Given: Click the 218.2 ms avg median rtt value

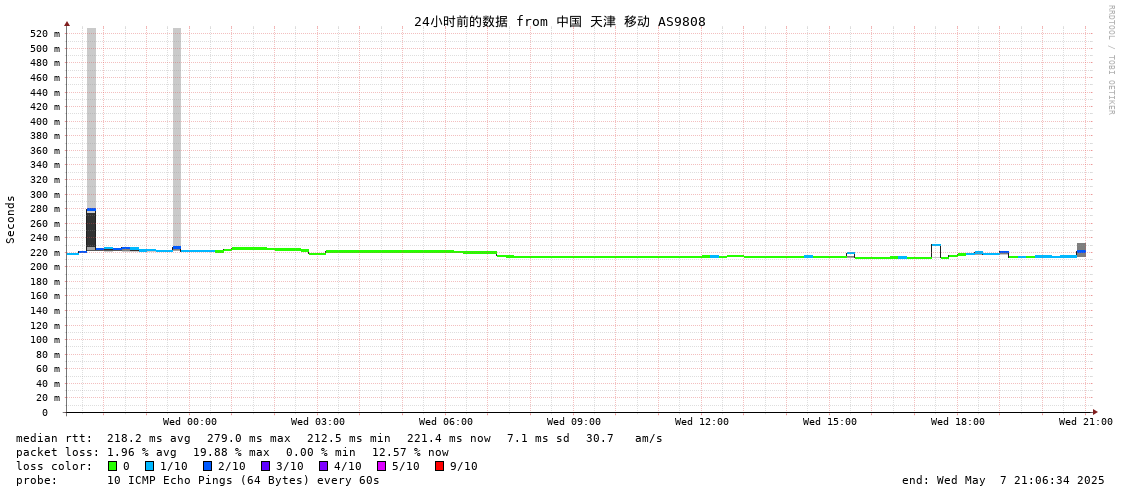Looking at the screenshot, I should point(149,438).
